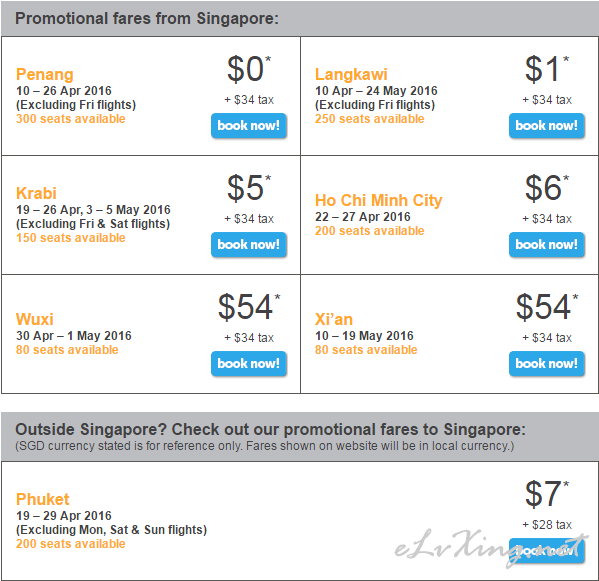Screen dimensions: 599x581
Task: Open the Langkawi destination title
Action: [x=351, y=74]
